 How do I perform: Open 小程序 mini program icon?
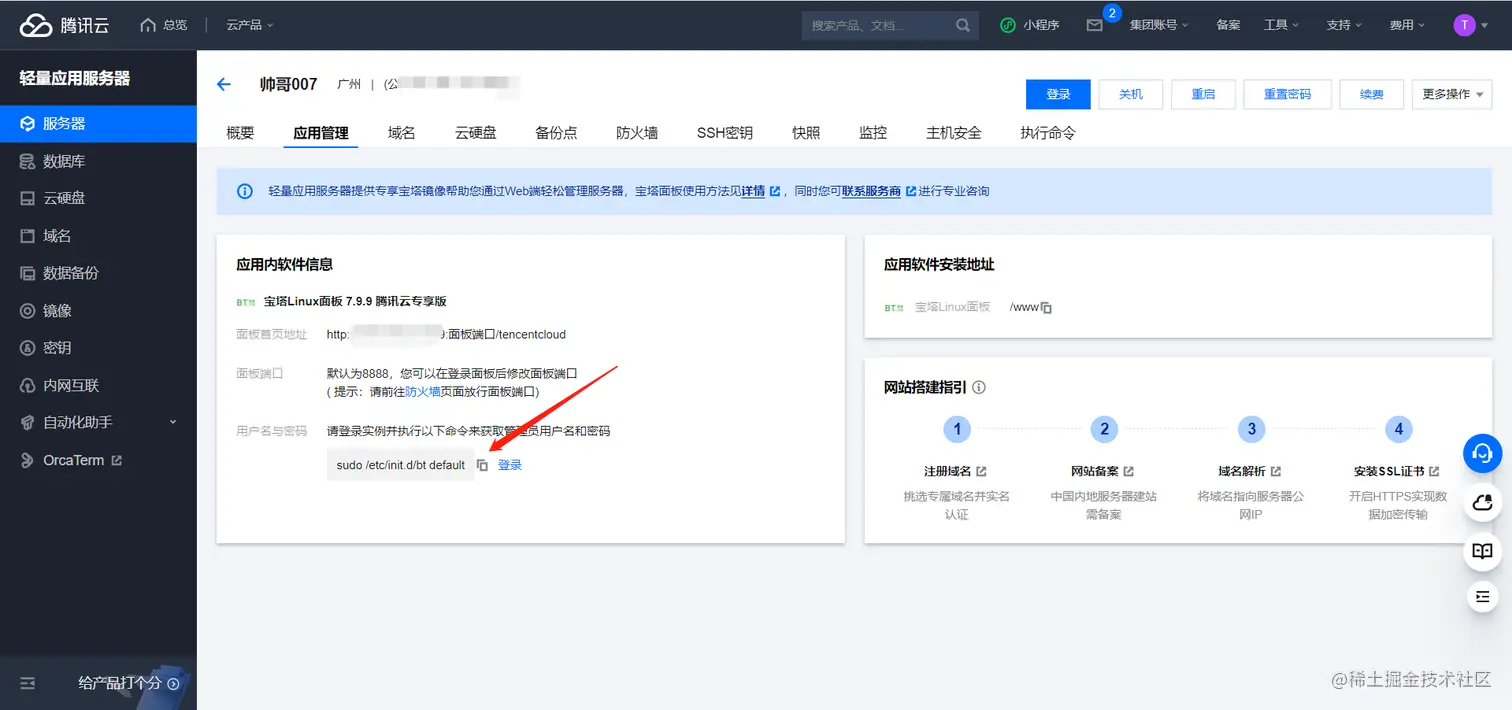[x=1030, y=25]
